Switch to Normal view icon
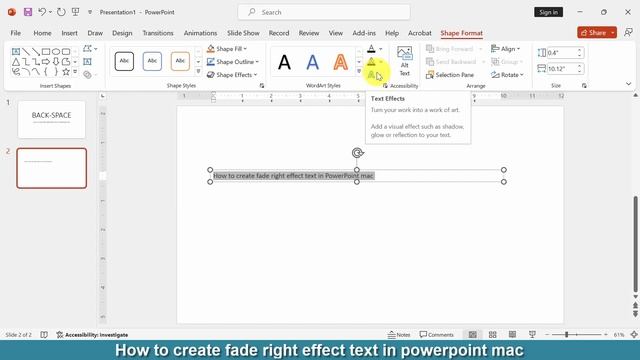This screenshot has height=360, width=640. (x=472, y=335)
